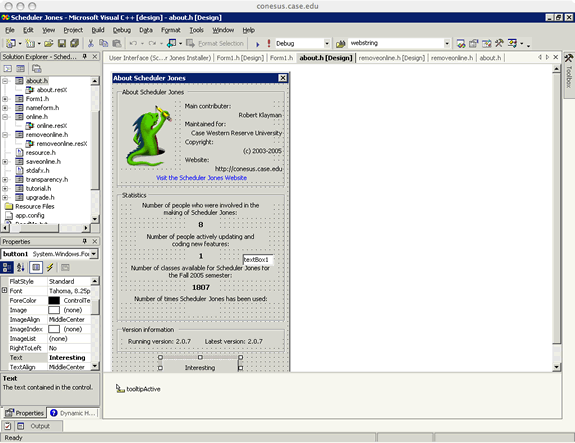Click the Save icon in toolbar
This screenshot has height=443, width=575.
click(62, 43)
